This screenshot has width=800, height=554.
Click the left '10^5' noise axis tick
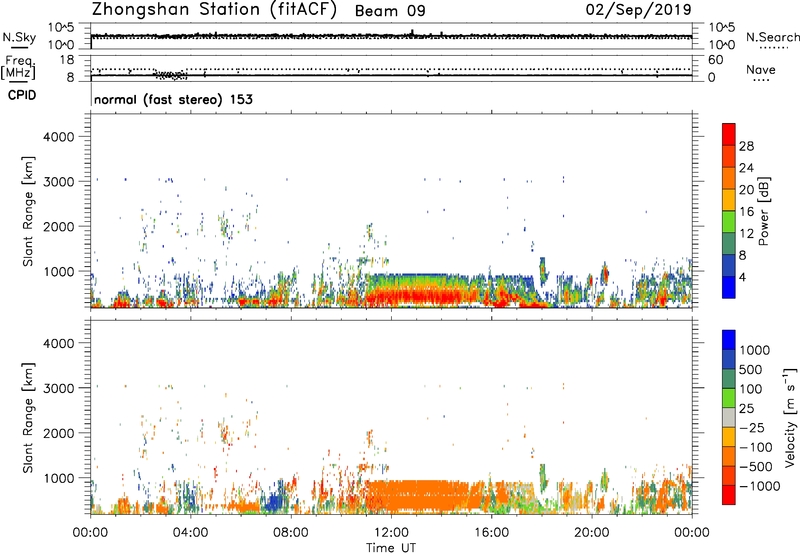pos(62,27)
